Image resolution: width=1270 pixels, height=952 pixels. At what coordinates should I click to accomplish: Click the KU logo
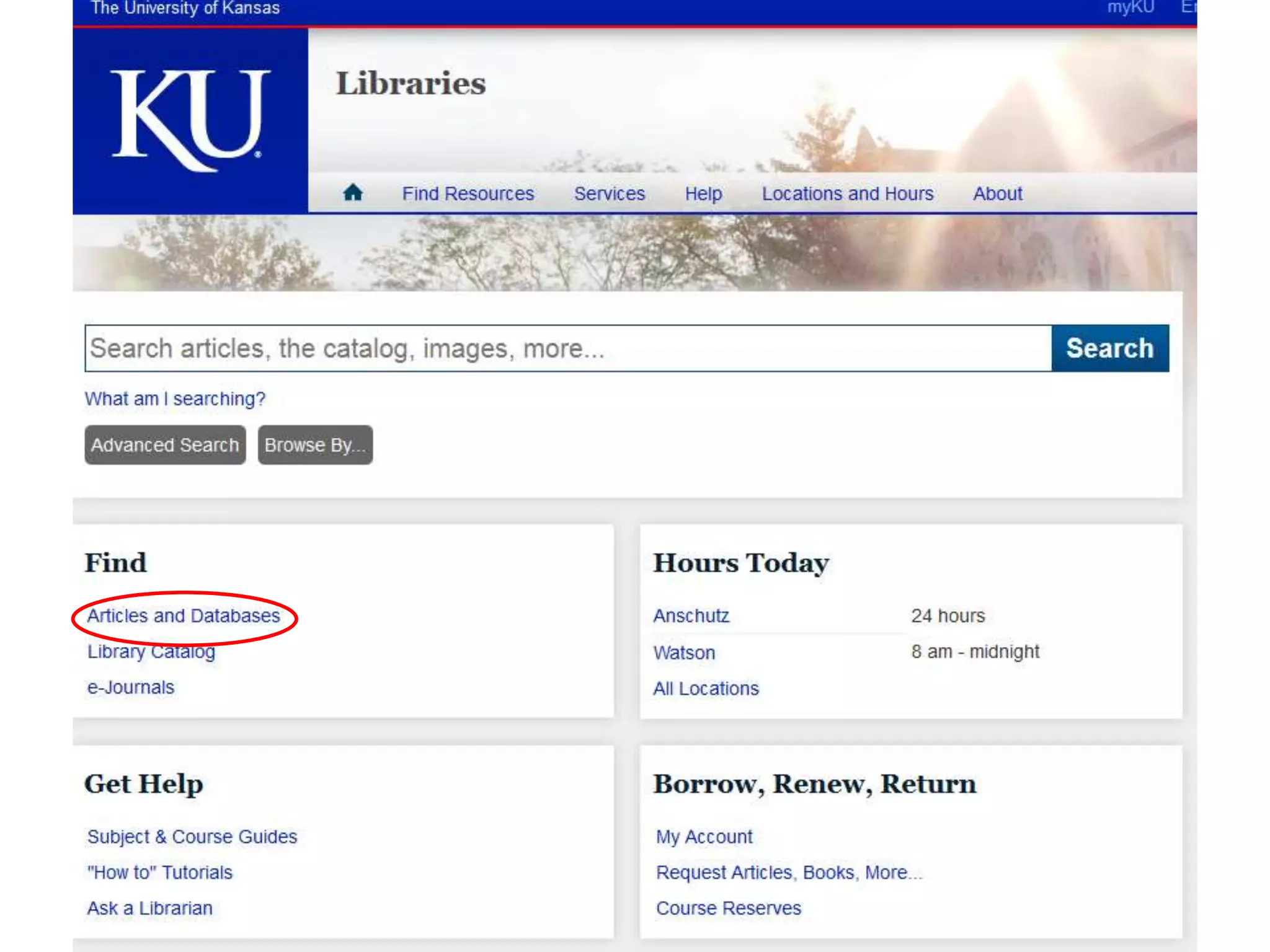(190, 120)
